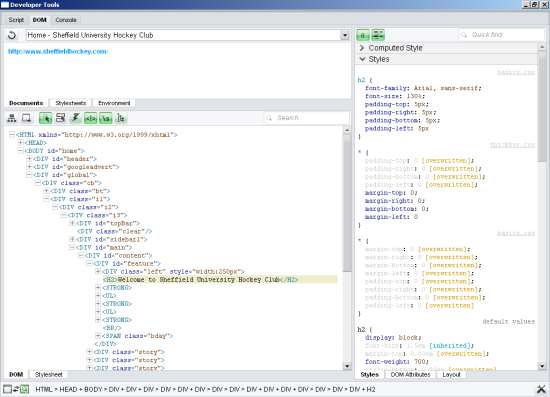Click the DOM tree scroll-down arrow
This screenshot has width=550, height=397.
tap(347, 366)
